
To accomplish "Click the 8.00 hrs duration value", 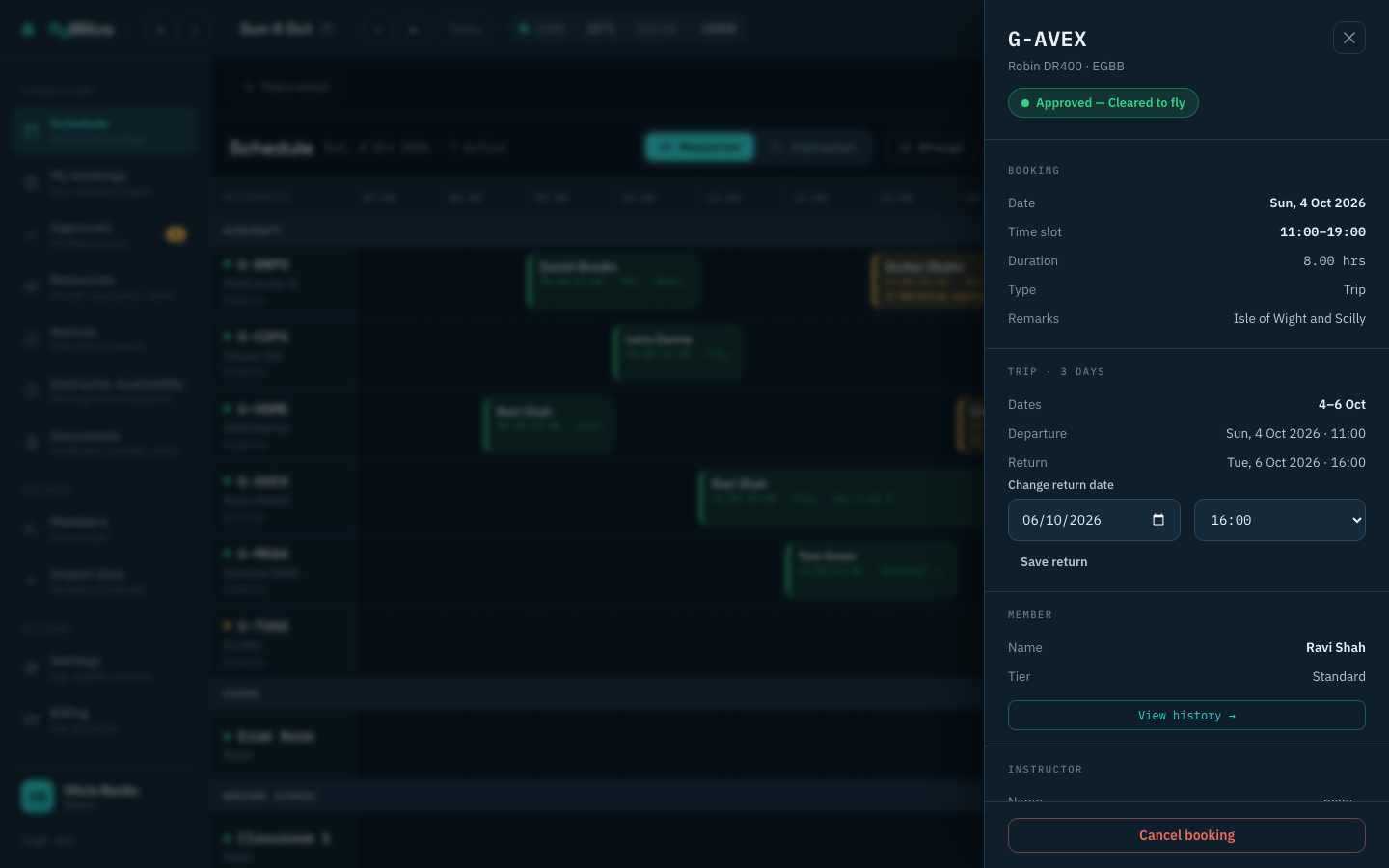I will (x=1334, y=261).
